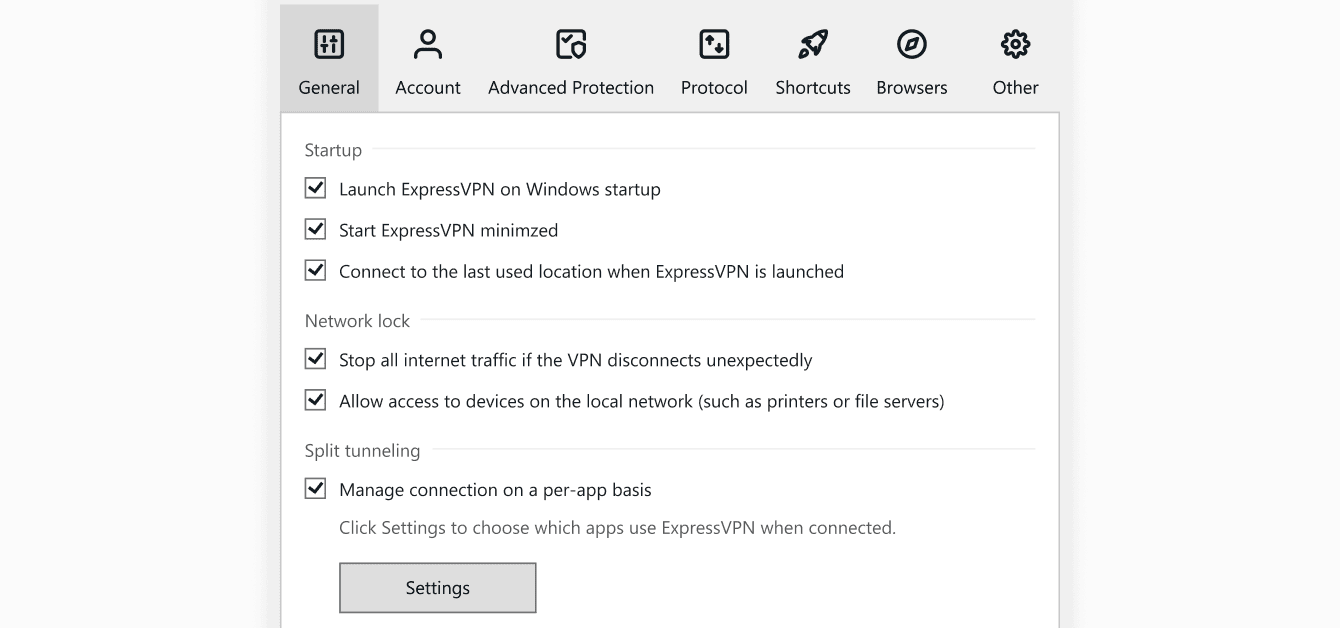
Task: Select the Advanced Protection tab label
Action: pos(571,88)
